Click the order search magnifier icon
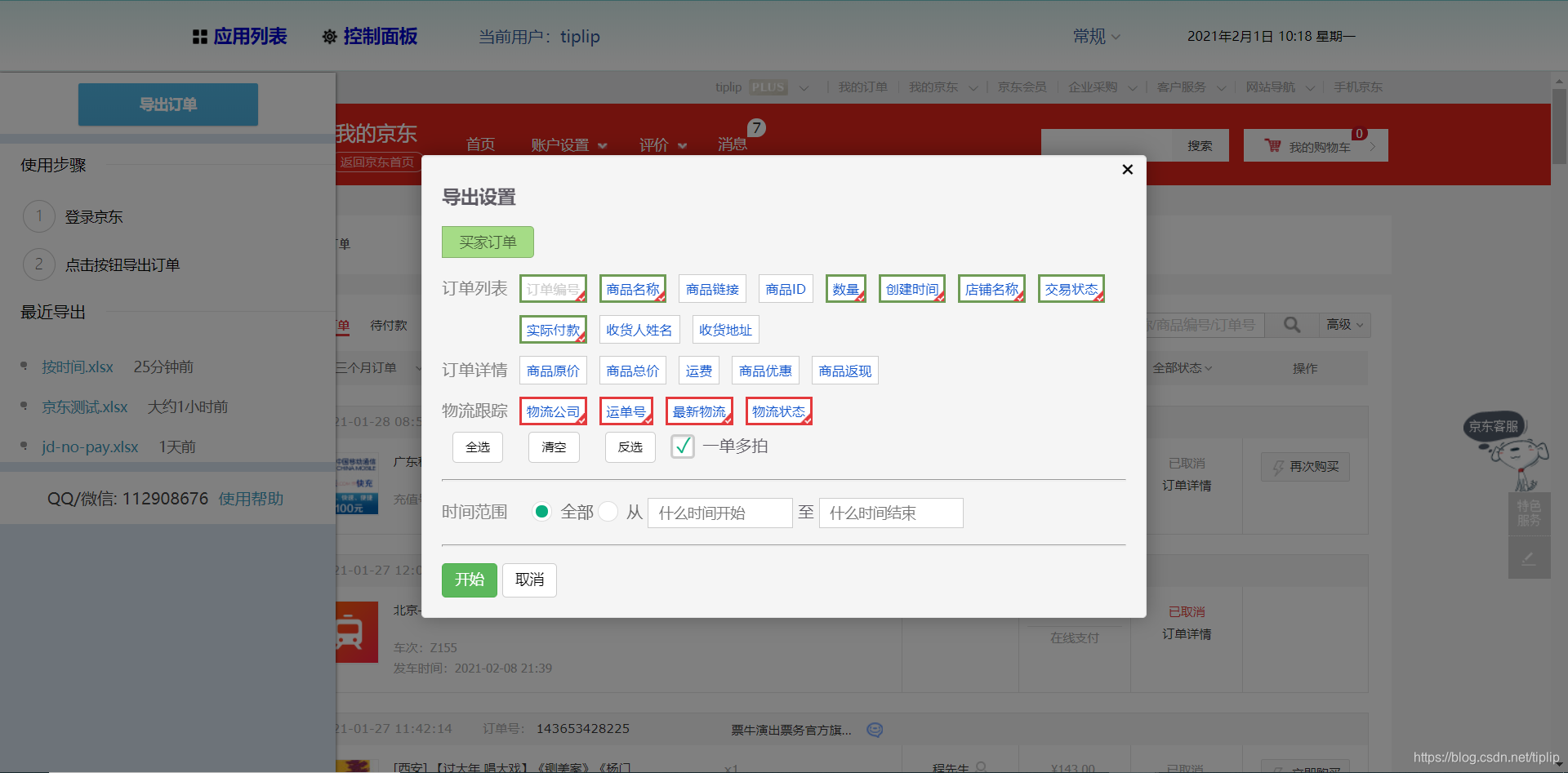 1292,325
